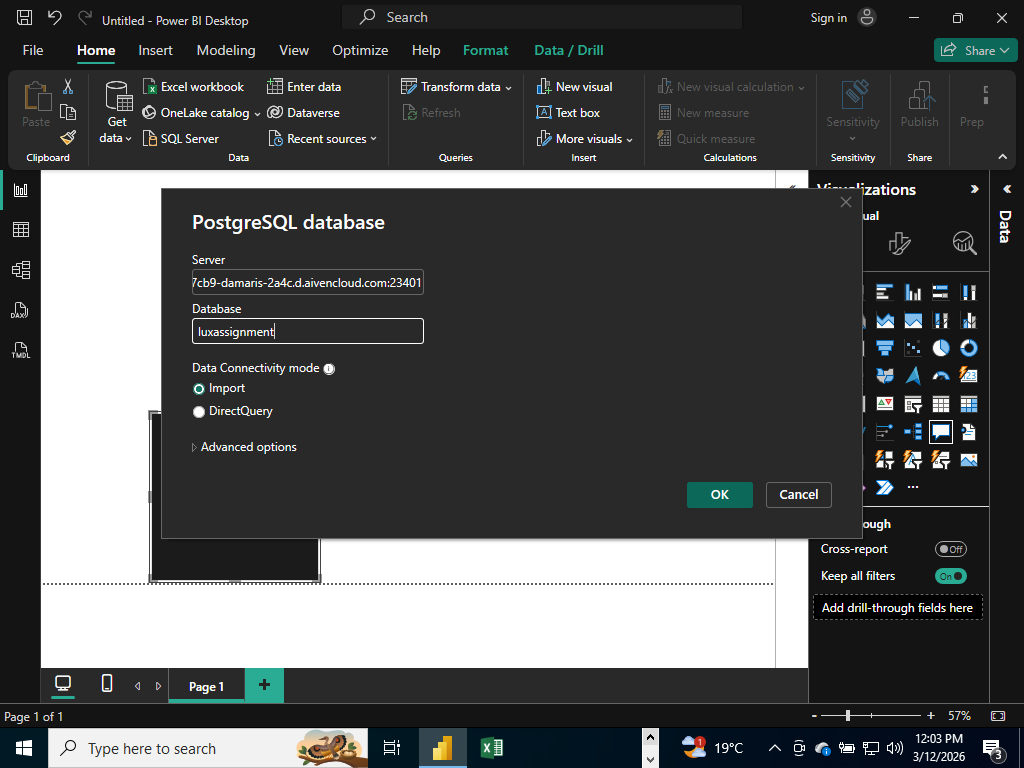1024x768 pixels.
Task: Open the Share dropdown button
Action: [x=975, y=50]
